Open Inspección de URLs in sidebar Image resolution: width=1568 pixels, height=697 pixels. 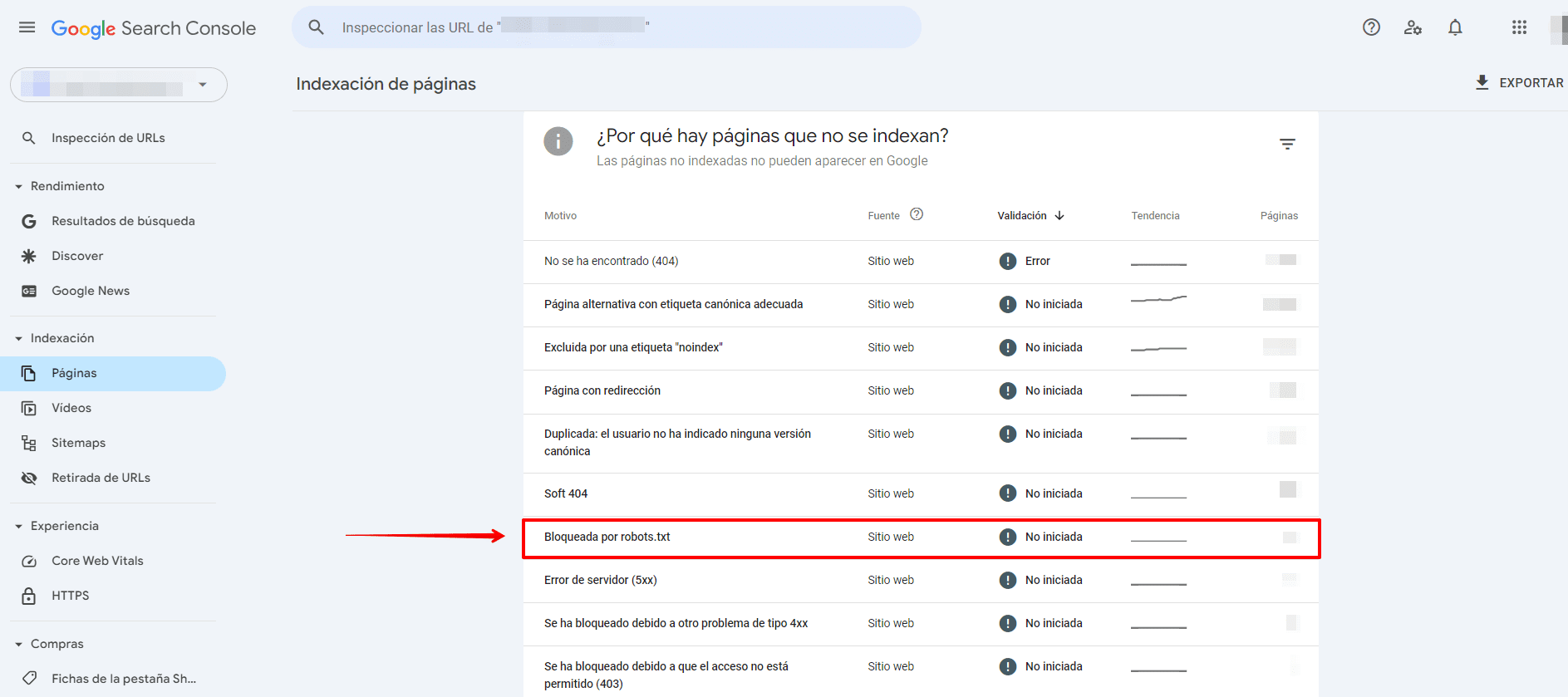113,138
